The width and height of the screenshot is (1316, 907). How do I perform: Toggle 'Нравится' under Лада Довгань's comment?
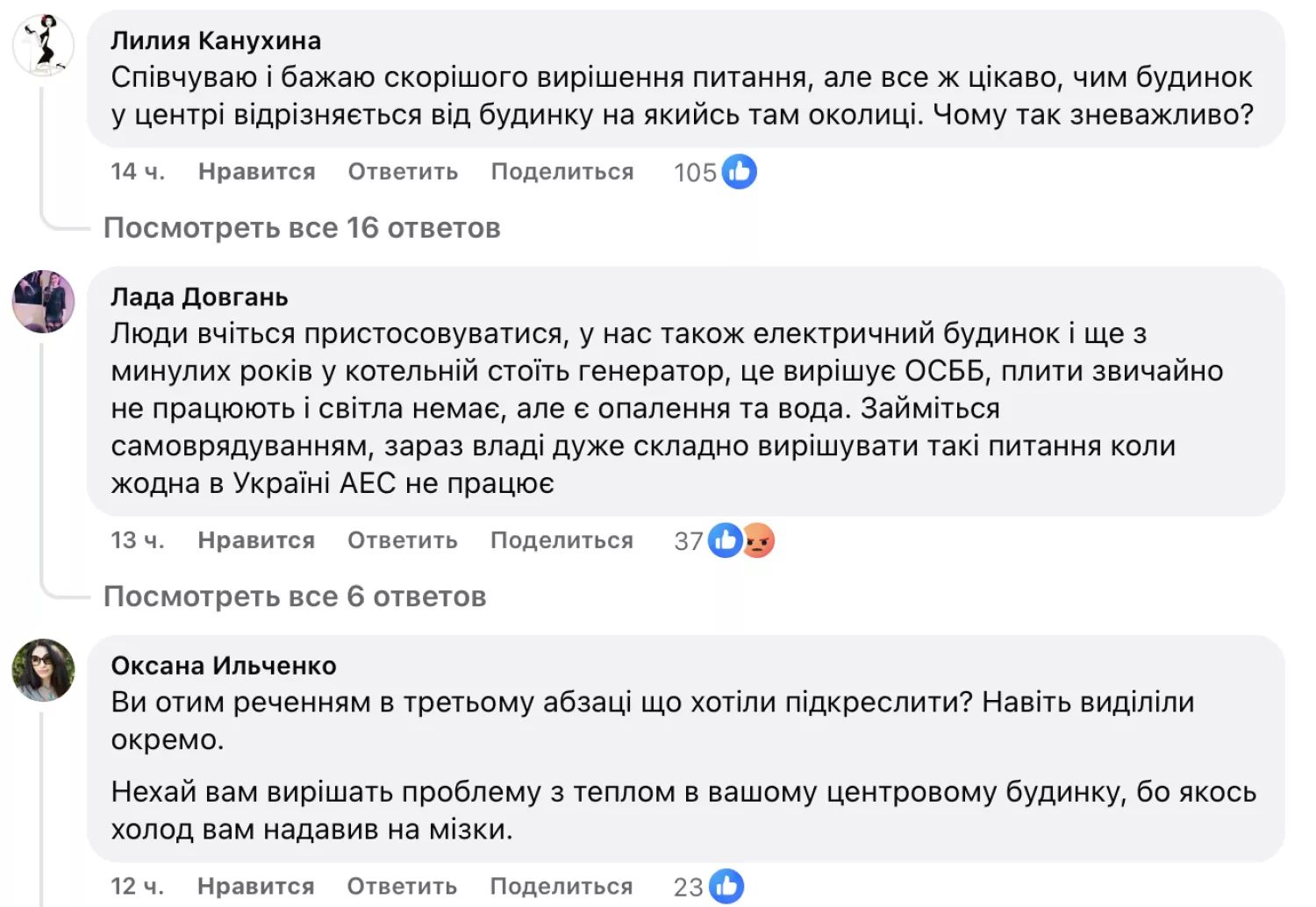click(256, 540)
